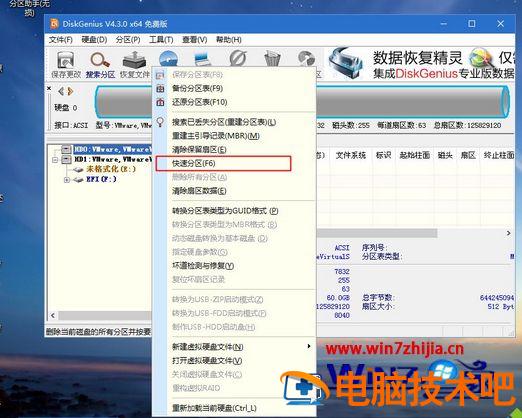Screen dimensions: 522x418
Task: Click the HD1 drive icon in tree
Action: (67, 159)
